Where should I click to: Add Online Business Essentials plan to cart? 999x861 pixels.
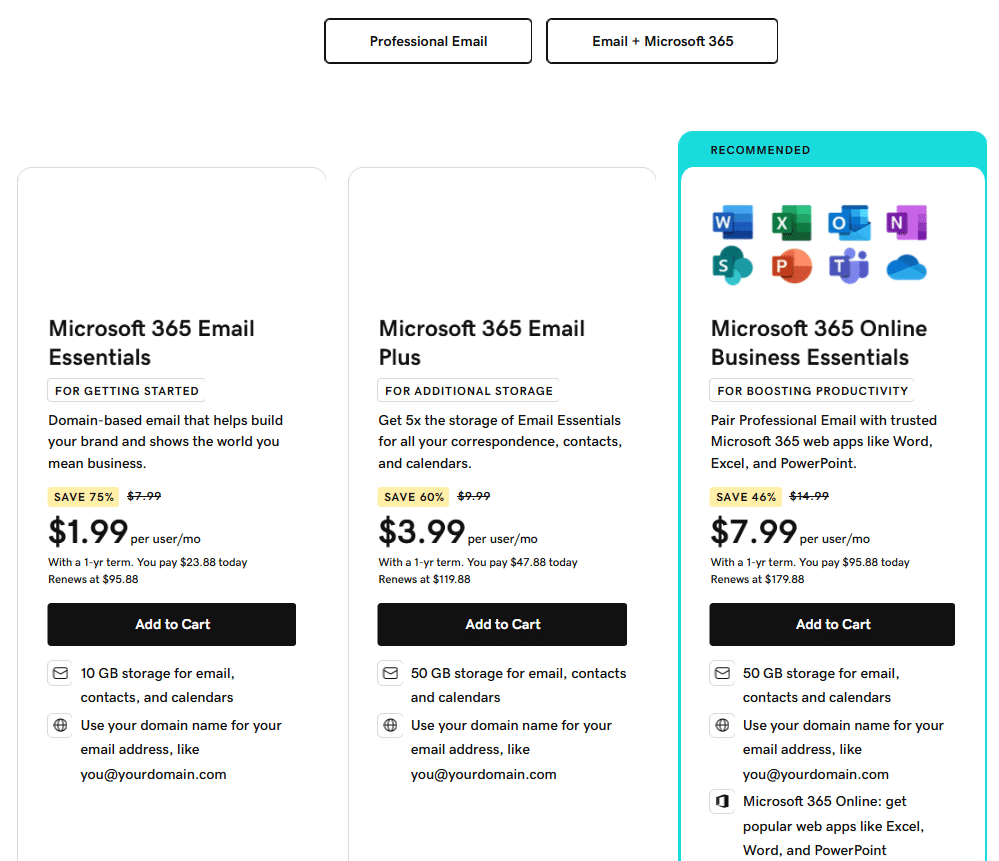(832, 624)
